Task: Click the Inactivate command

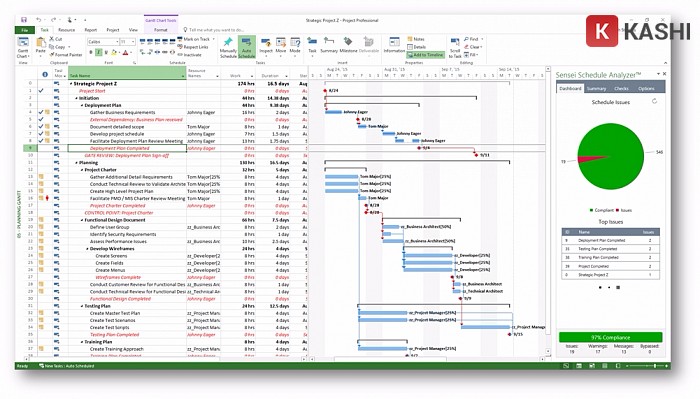Action: [x=189, y=55]
